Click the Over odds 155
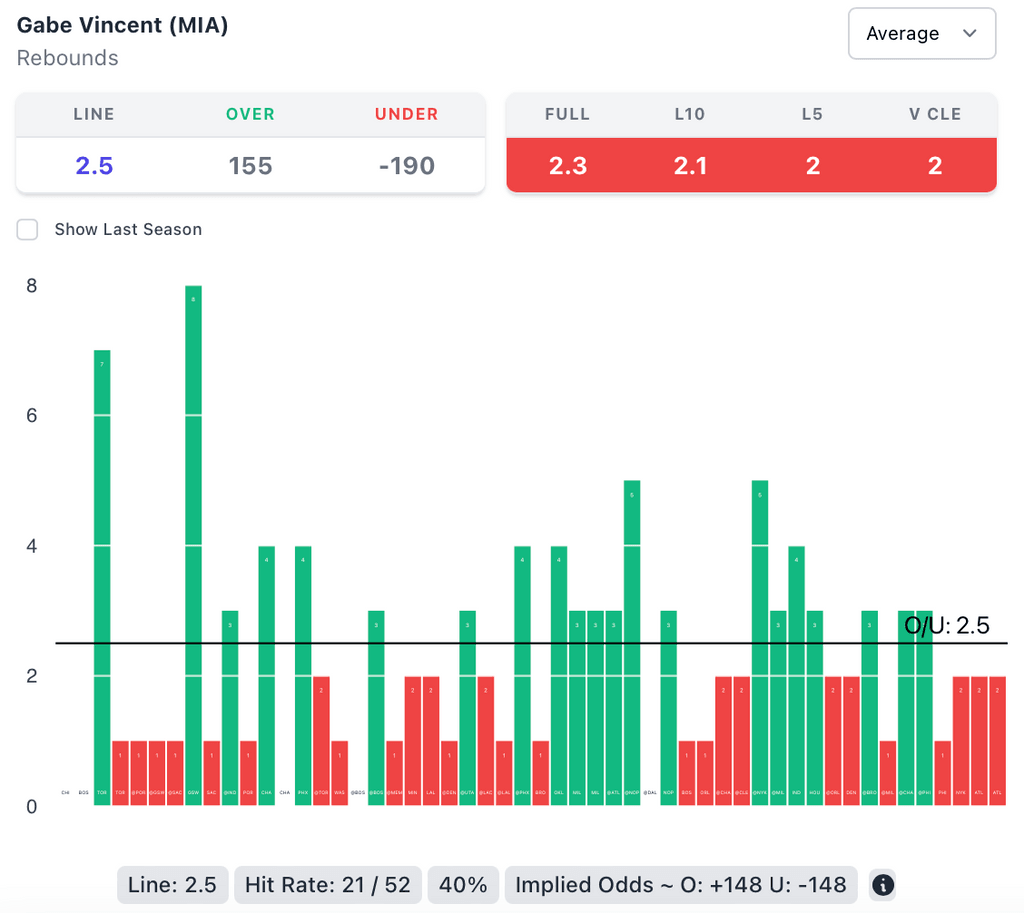The height and width of the screenshot is (913, 1024). [x=250, y=166]
